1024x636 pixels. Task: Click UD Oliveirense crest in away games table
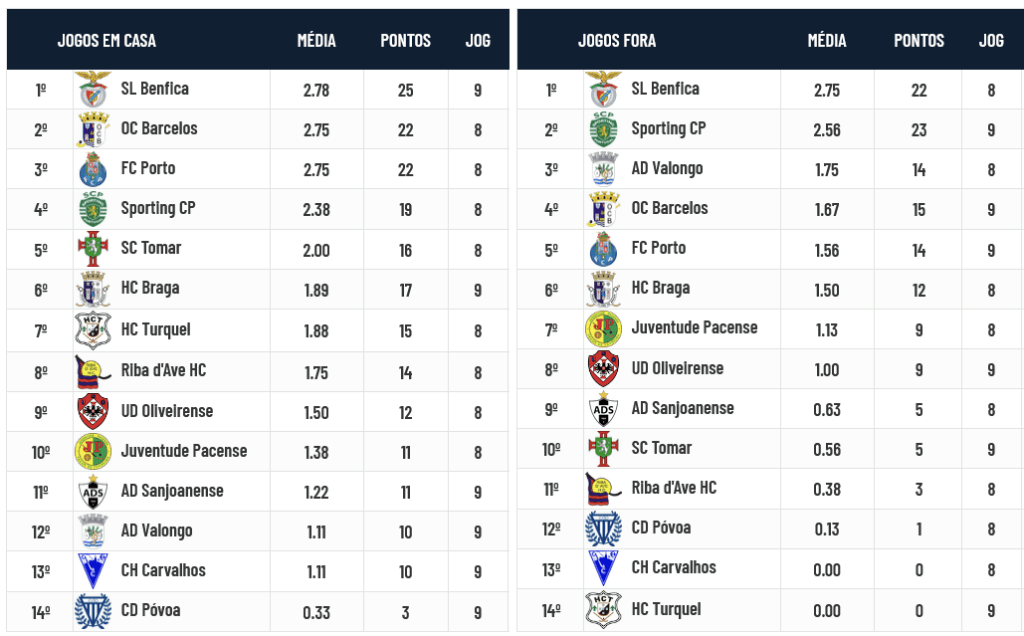(603, 369)
